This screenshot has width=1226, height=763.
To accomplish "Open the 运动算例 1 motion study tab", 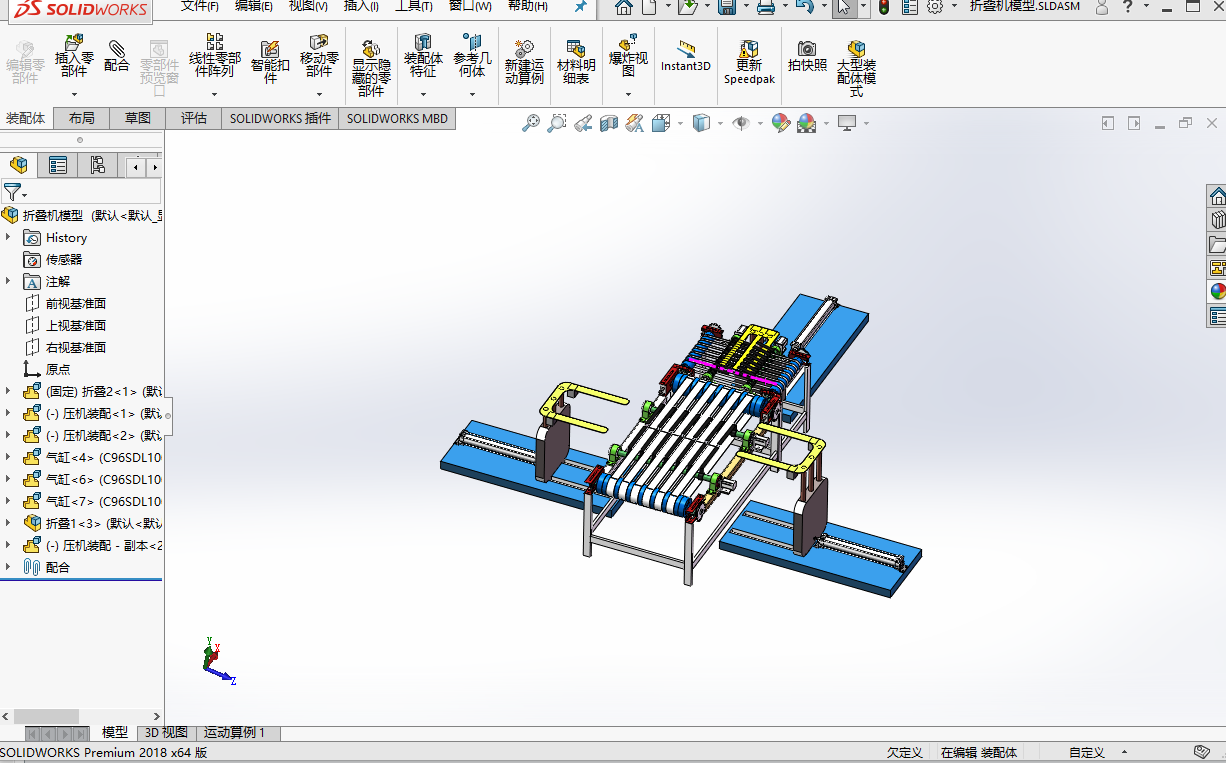I will click(x=235, y=733).
